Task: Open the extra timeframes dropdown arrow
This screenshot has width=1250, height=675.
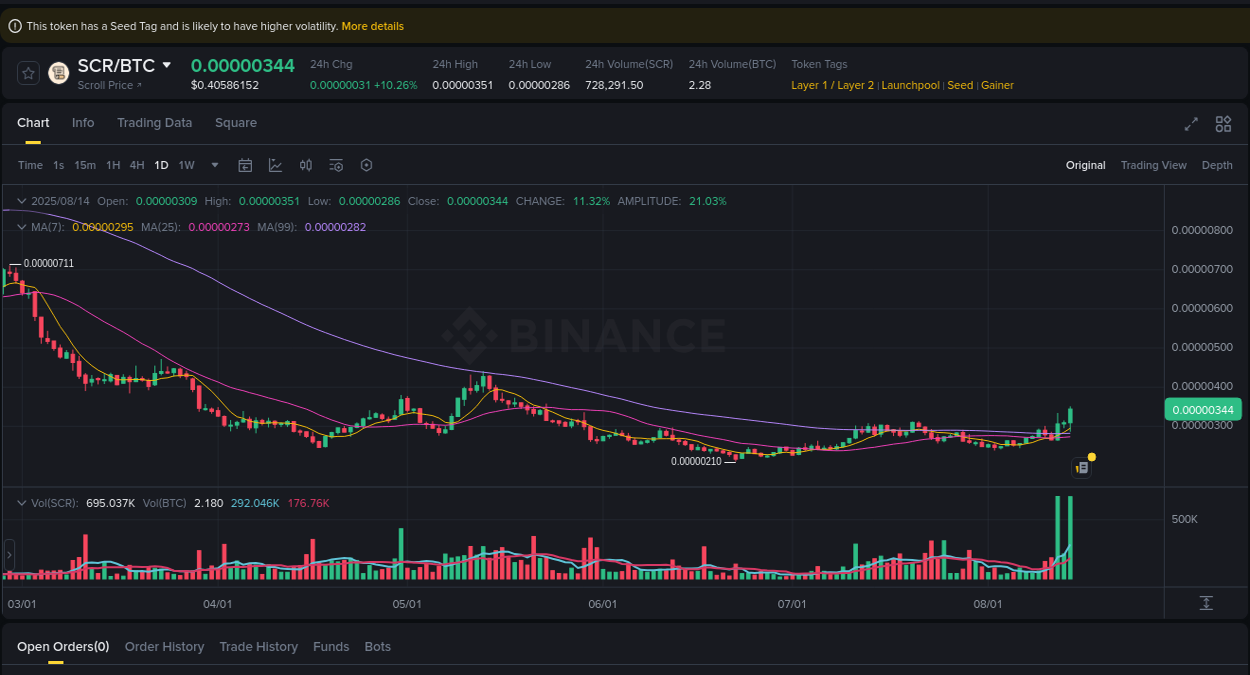Action: pos(214,165)
